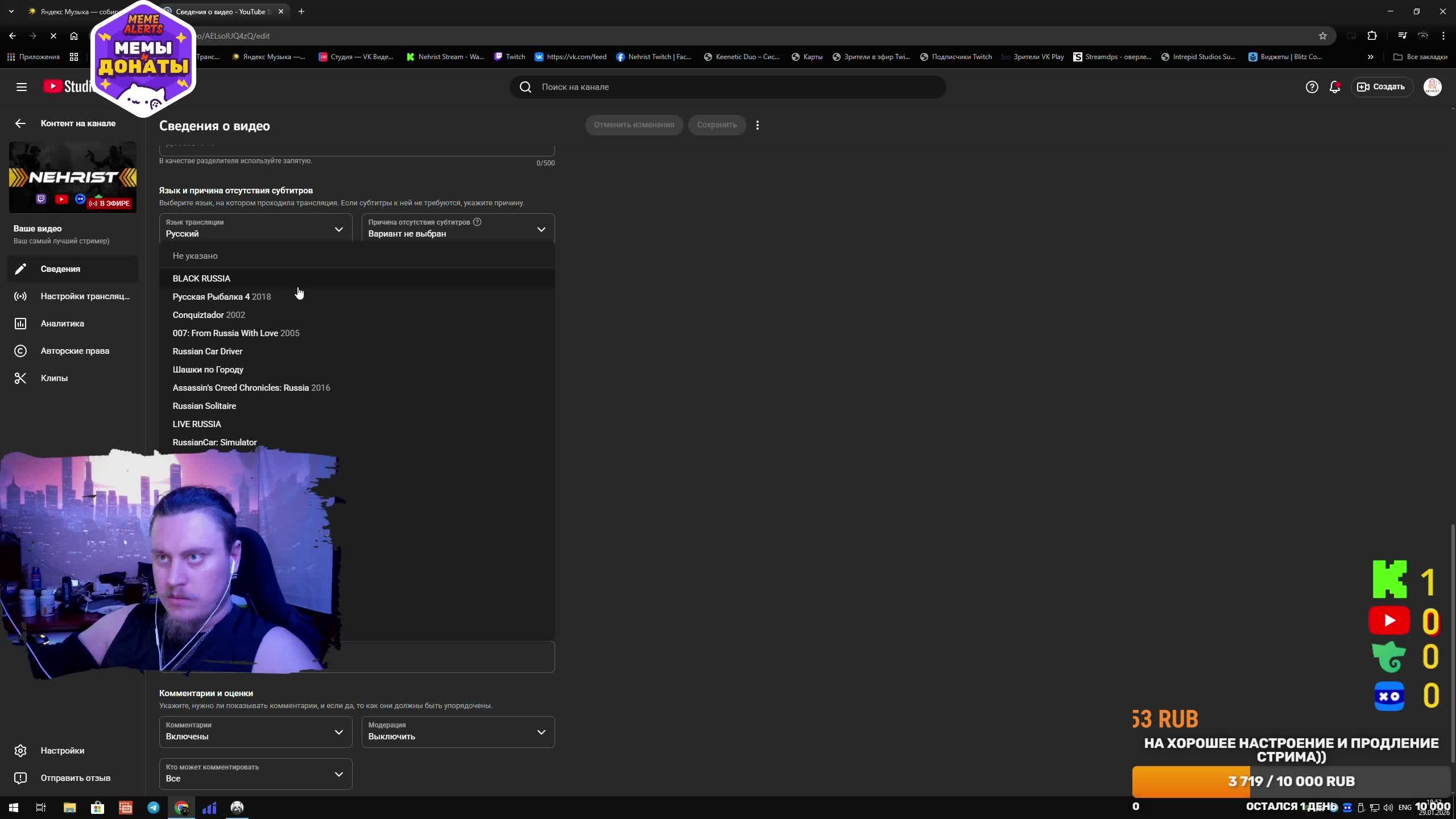Open the Moderation dropdown

tap(458, 731)
